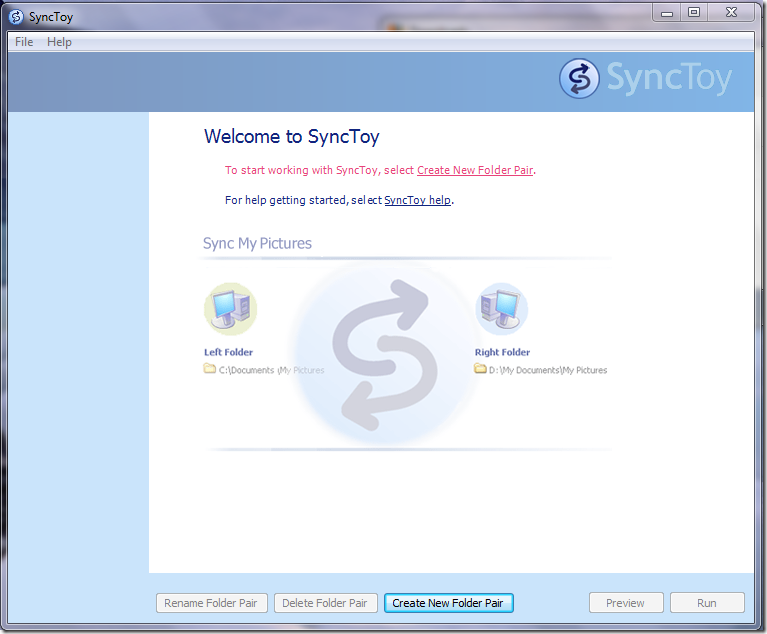The width and height of the screenshot is (767, 634).
Task: Click the 'C:\Documents \My Pictures' path text
Action: click(x=271, y=370)
